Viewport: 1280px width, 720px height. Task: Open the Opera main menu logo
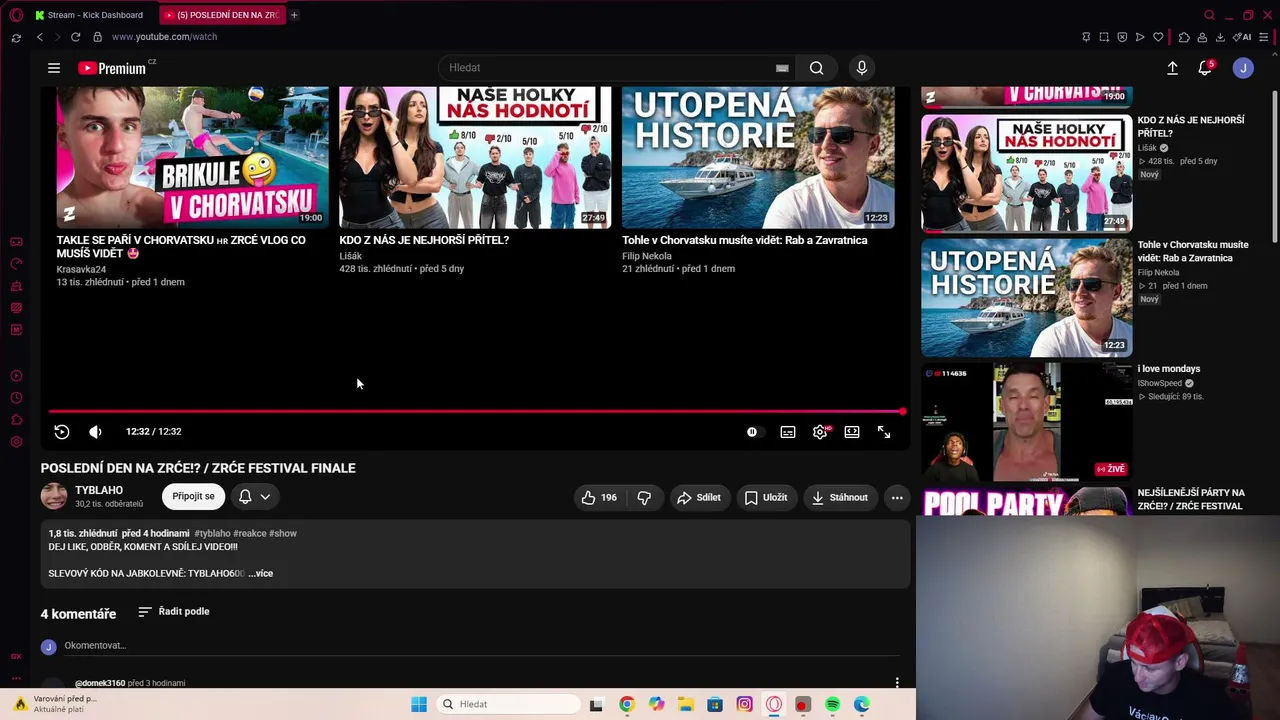tap(15, 15)
